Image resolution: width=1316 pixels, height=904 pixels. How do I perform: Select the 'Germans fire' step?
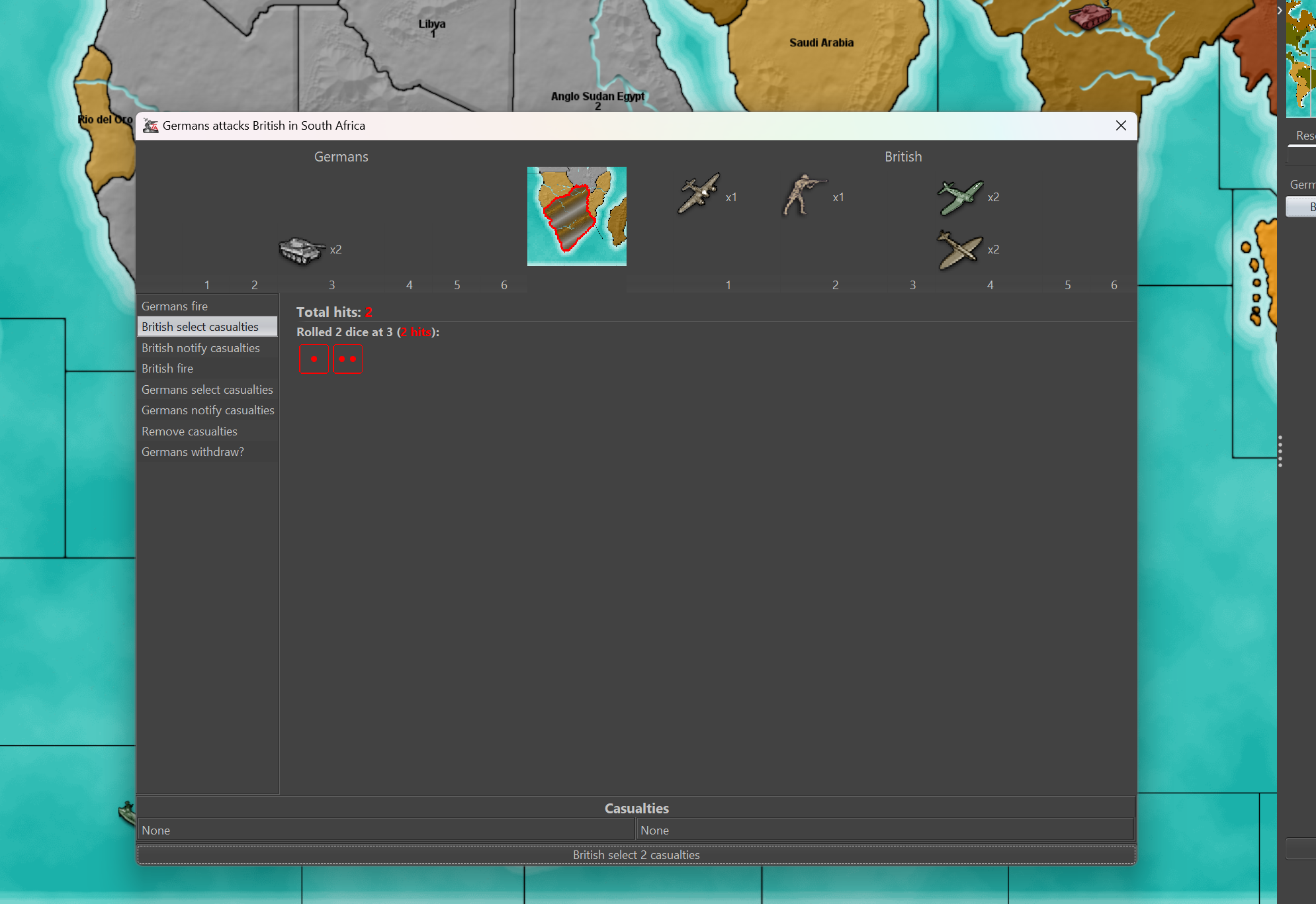[x=207, y=306]
